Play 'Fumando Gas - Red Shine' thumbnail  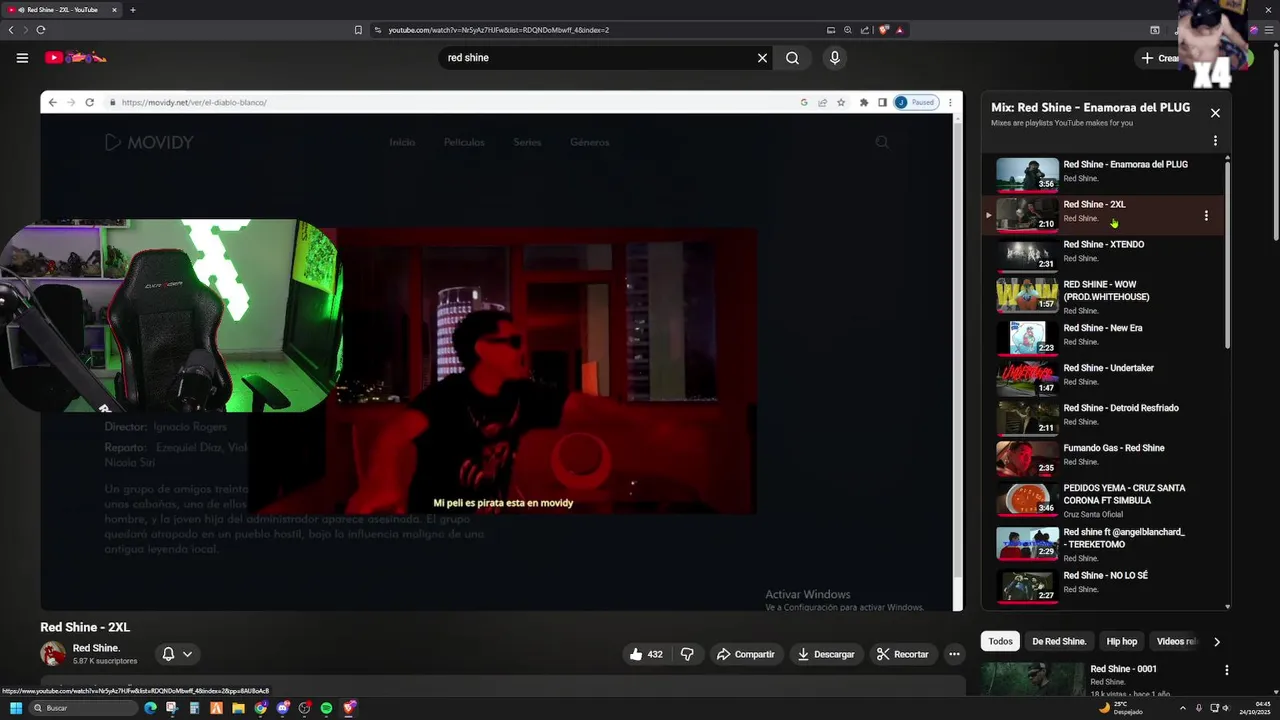point(1027,458)
